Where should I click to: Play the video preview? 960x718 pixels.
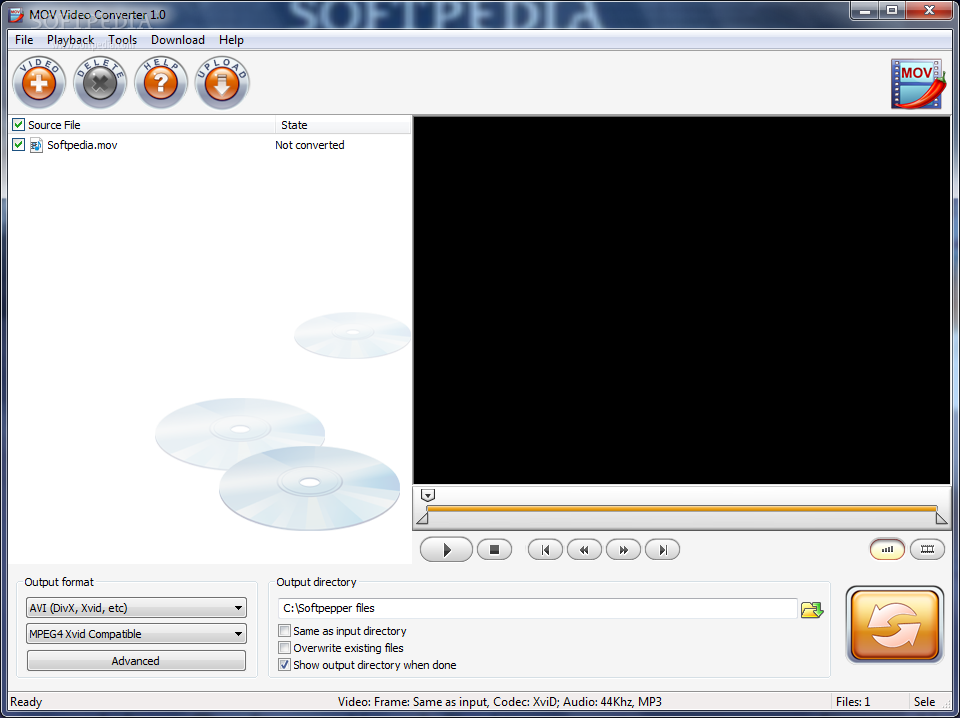coord(446,550)
